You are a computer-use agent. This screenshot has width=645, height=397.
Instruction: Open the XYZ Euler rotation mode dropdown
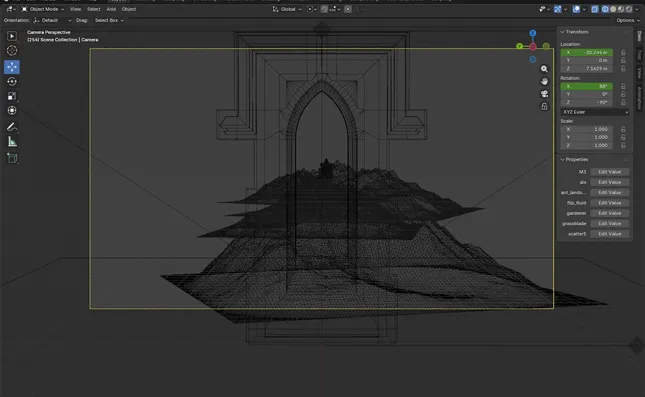(595, 112)
